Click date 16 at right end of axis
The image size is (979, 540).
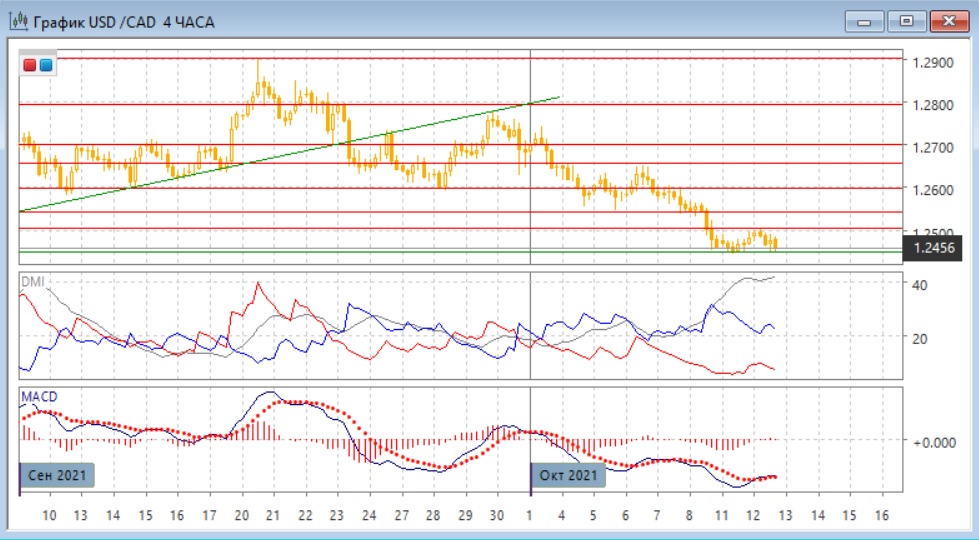881,515
